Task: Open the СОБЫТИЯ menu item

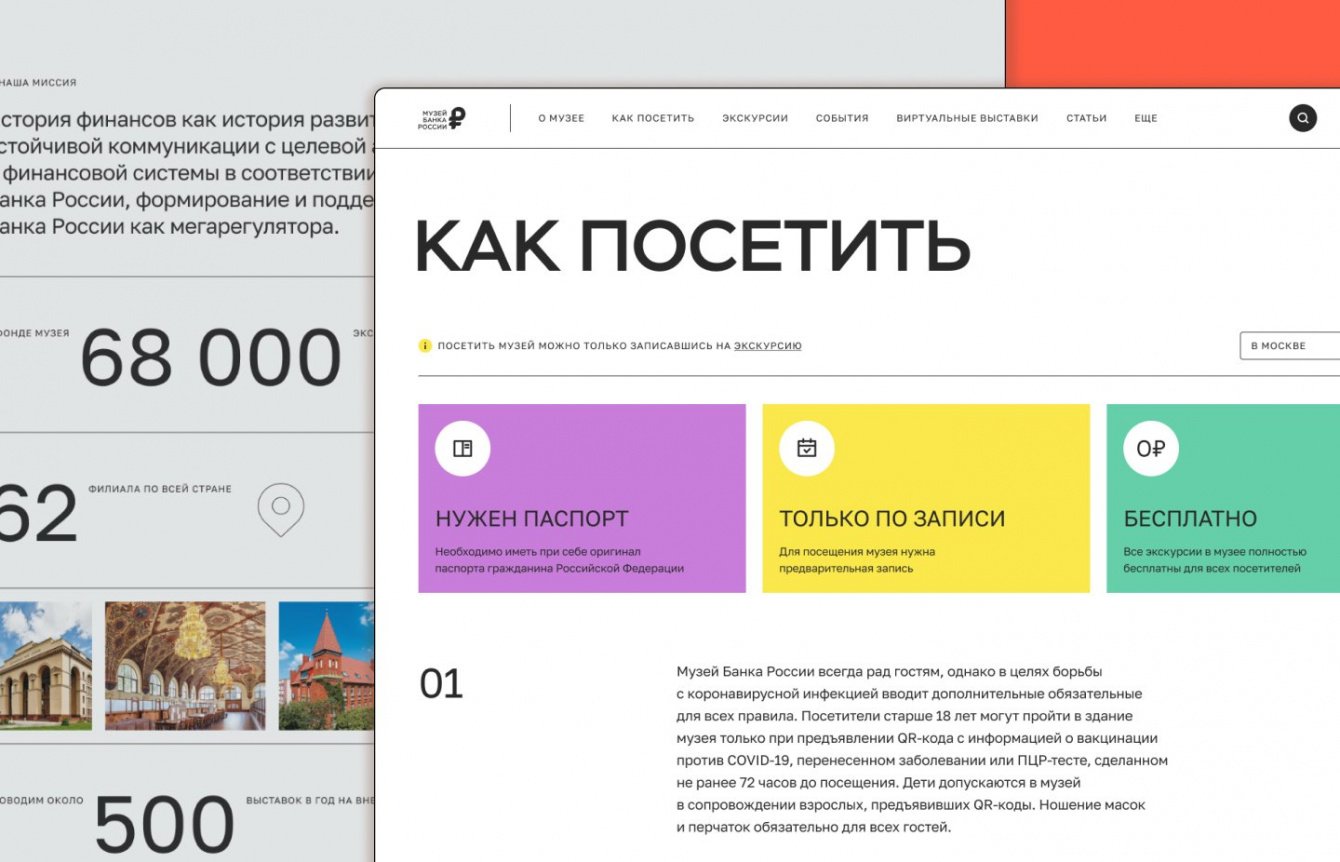Action: (x=842, y=118)
